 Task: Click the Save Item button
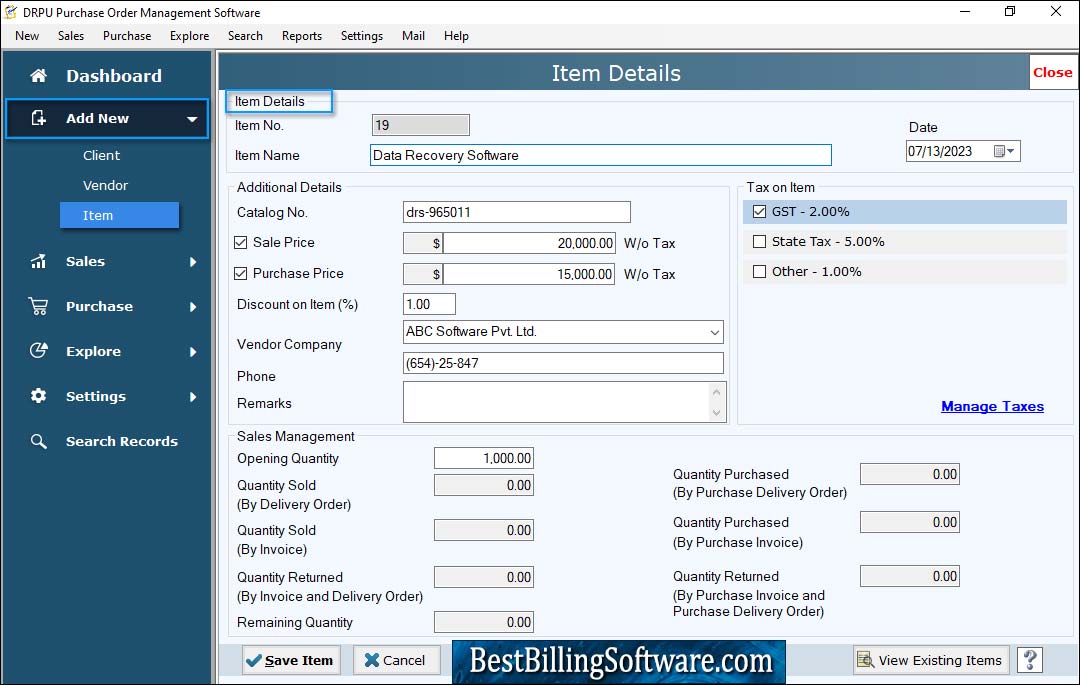(291, 660)
